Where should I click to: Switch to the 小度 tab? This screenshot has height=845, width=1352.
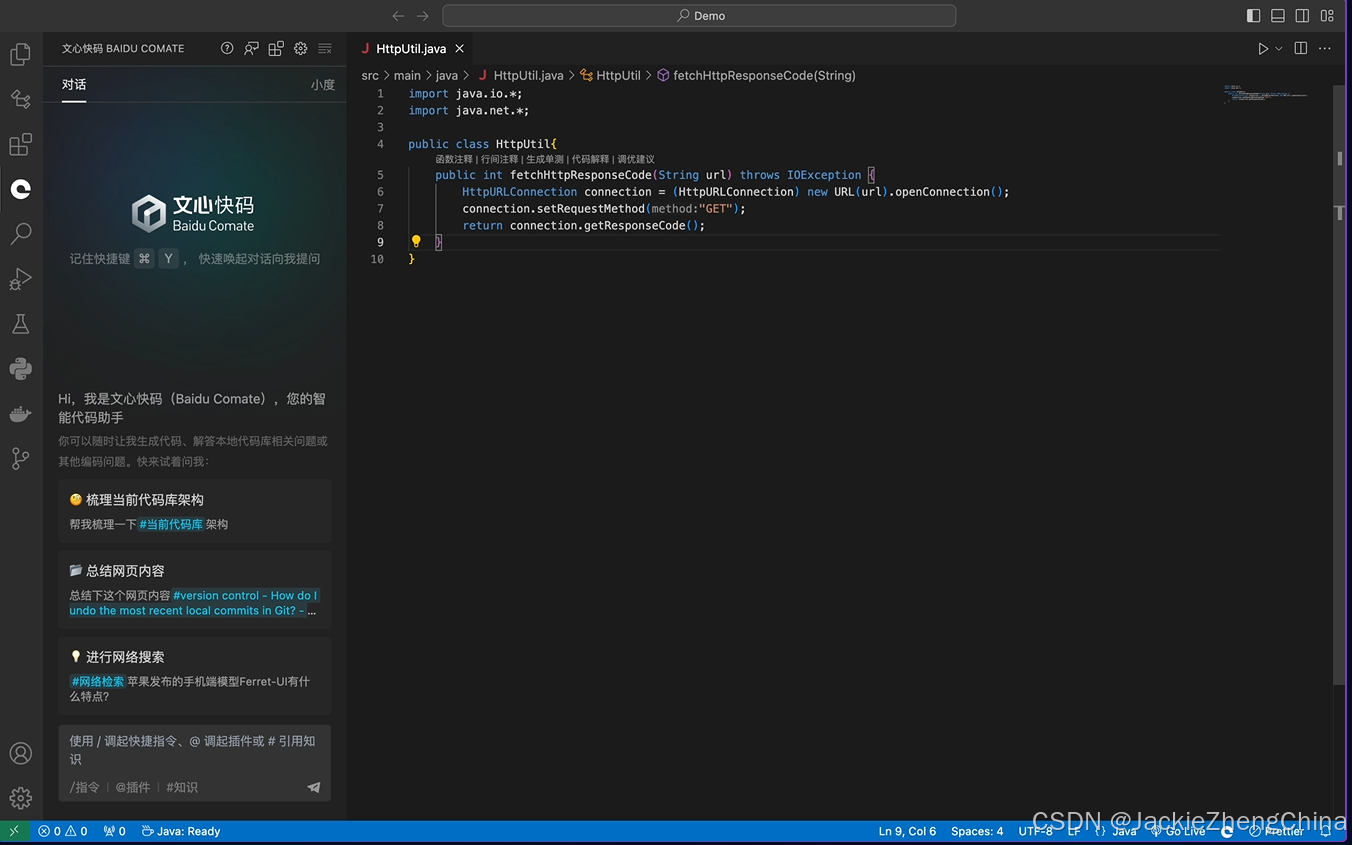[323, 85]
